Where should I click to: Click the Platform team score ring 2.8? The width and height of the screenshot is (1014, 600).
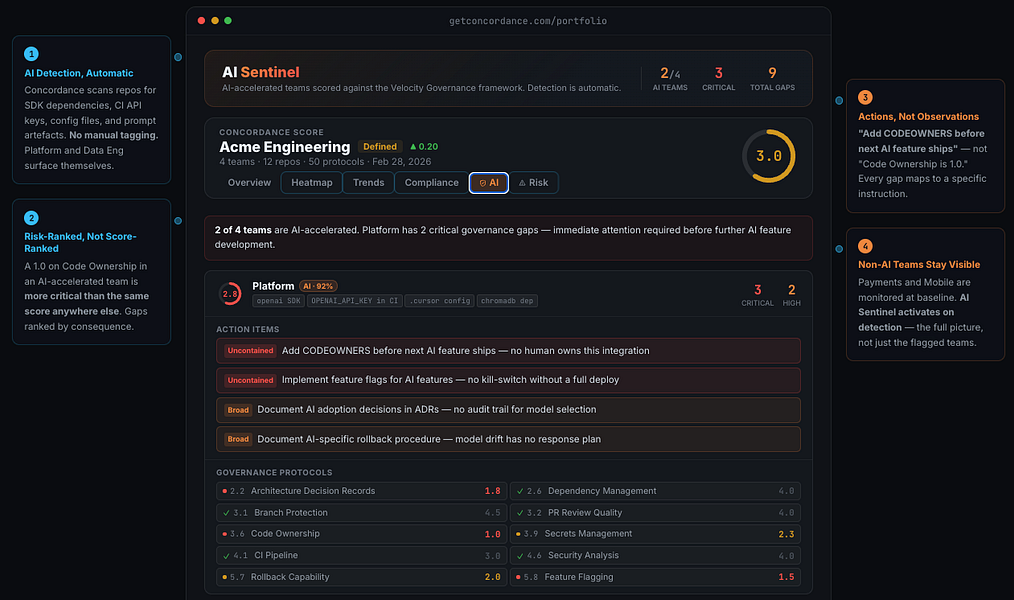click(x=230, y=294)
